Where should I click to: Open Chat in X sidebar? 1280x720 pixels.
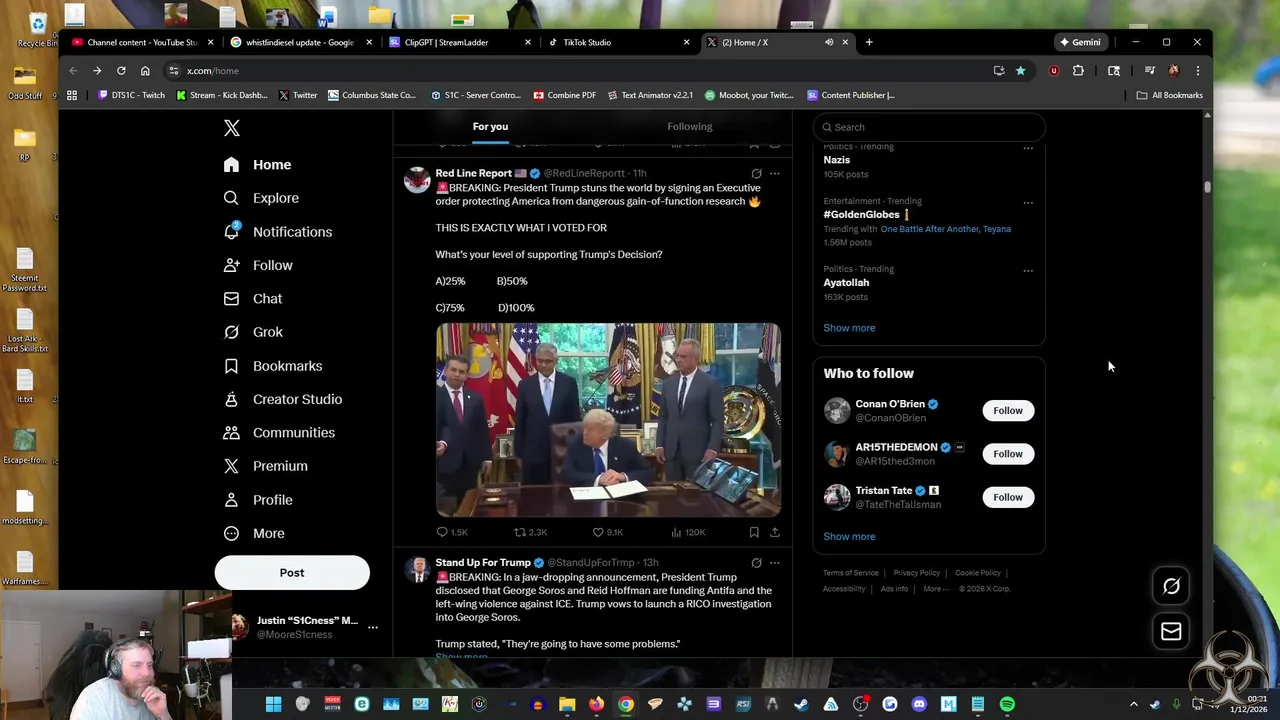pos(253,299)
